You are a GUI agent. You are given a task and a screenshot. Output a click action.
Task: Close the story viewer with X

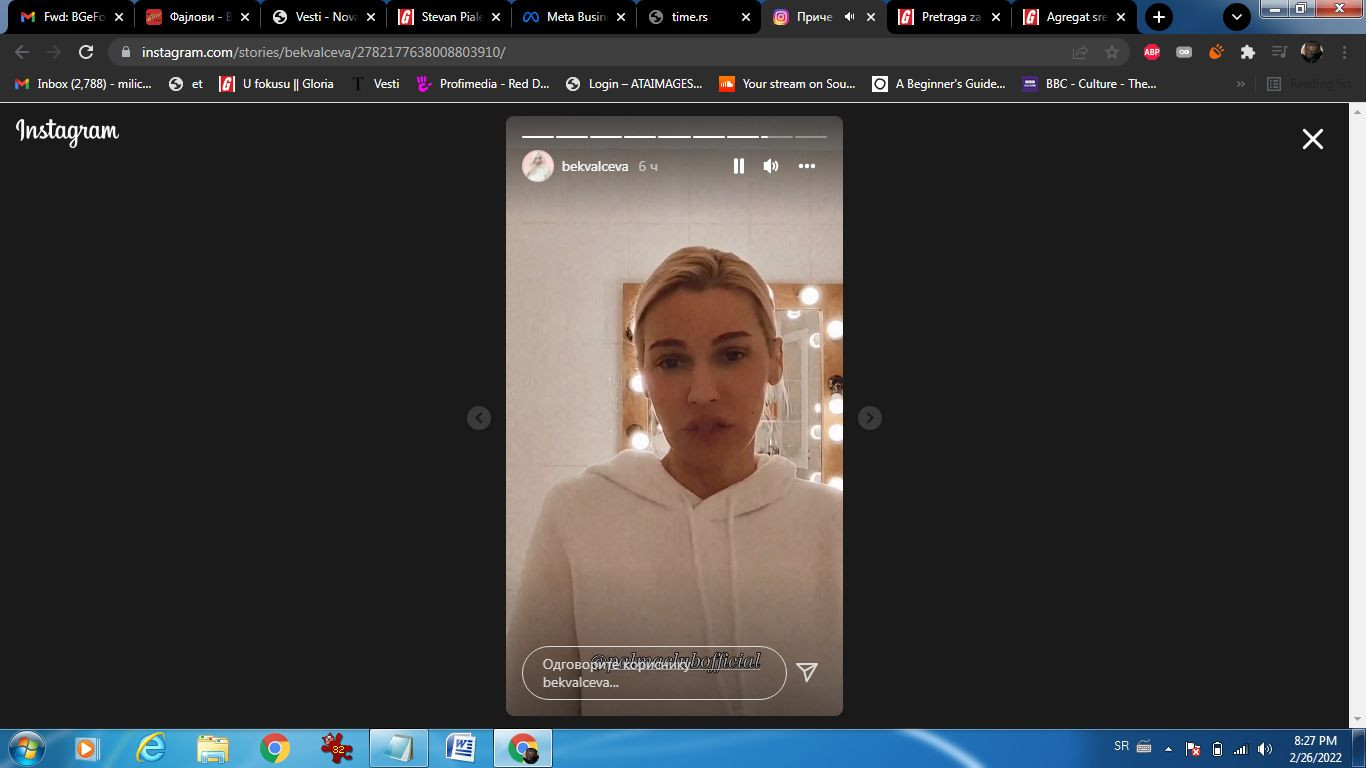pyautogui.click(x=1312, y=139)
